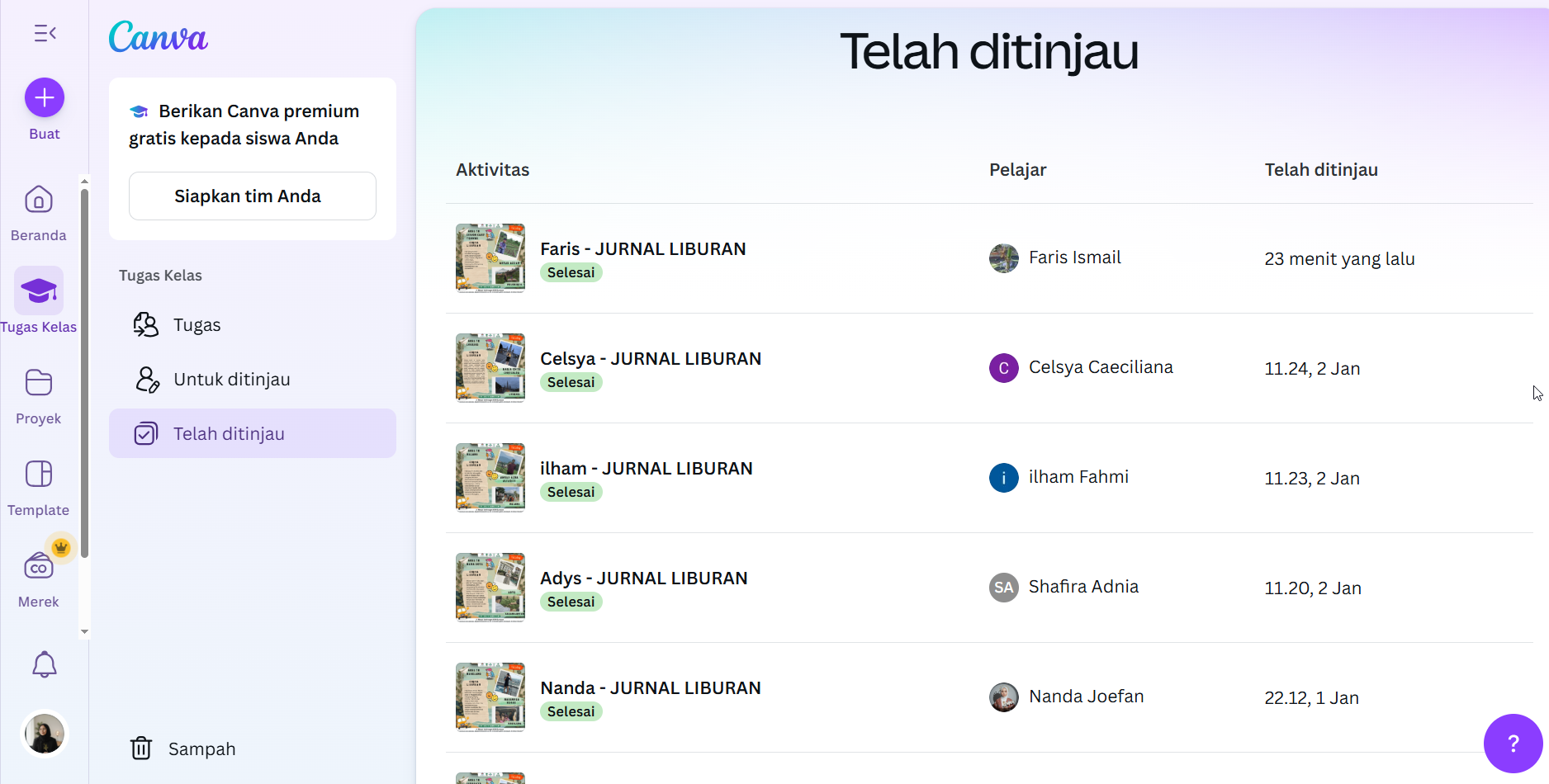Screen dimensions: 1549x784
Task: Click Faris Ismail avatar photo
Action: click(1004, 258)
